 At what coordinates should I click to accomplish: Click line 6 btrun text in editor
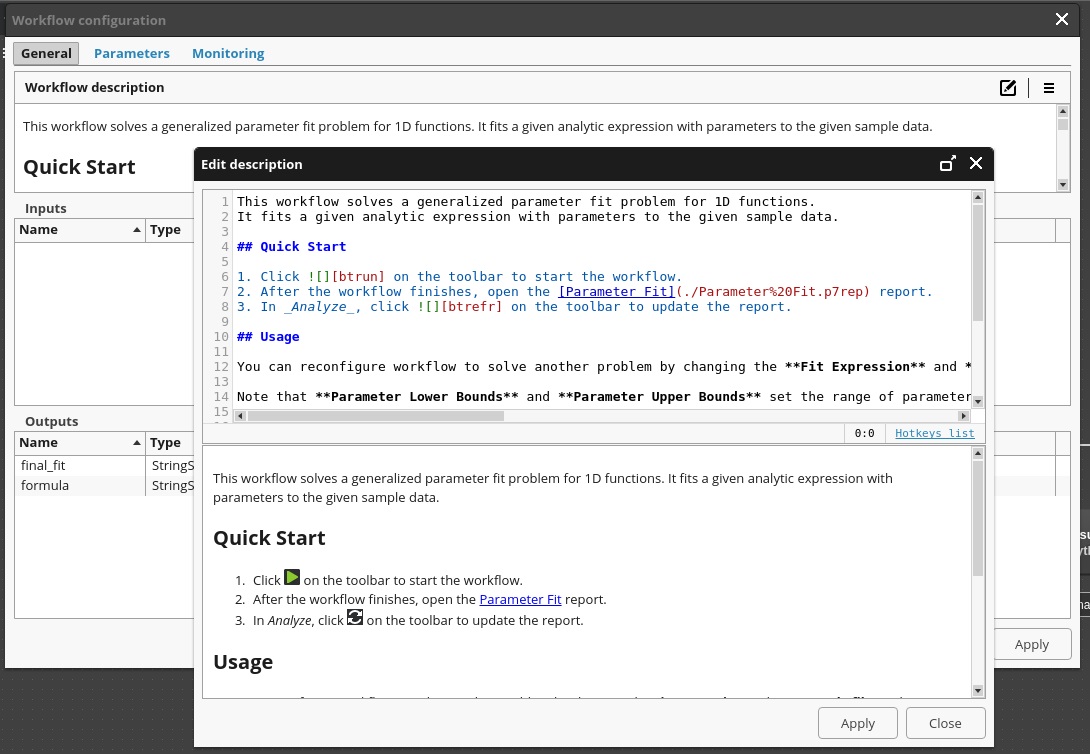[x=357, y=277]
